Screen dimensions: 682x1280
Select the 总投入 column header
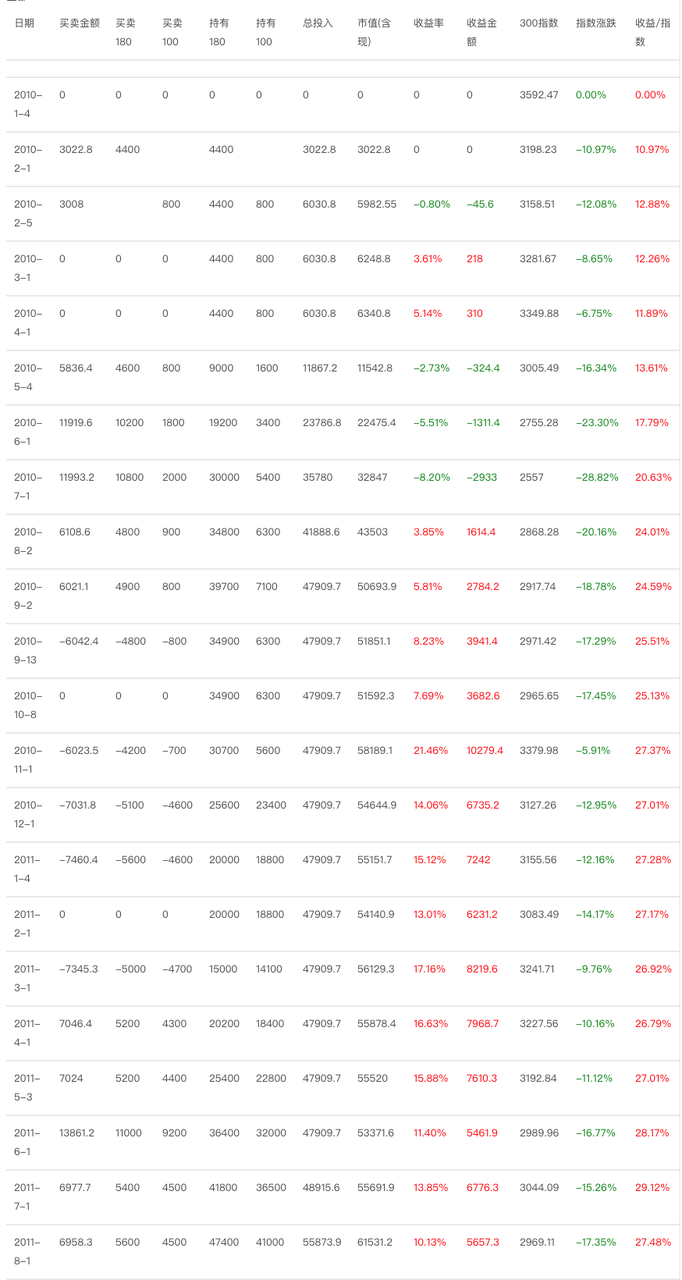click(318, 23)
